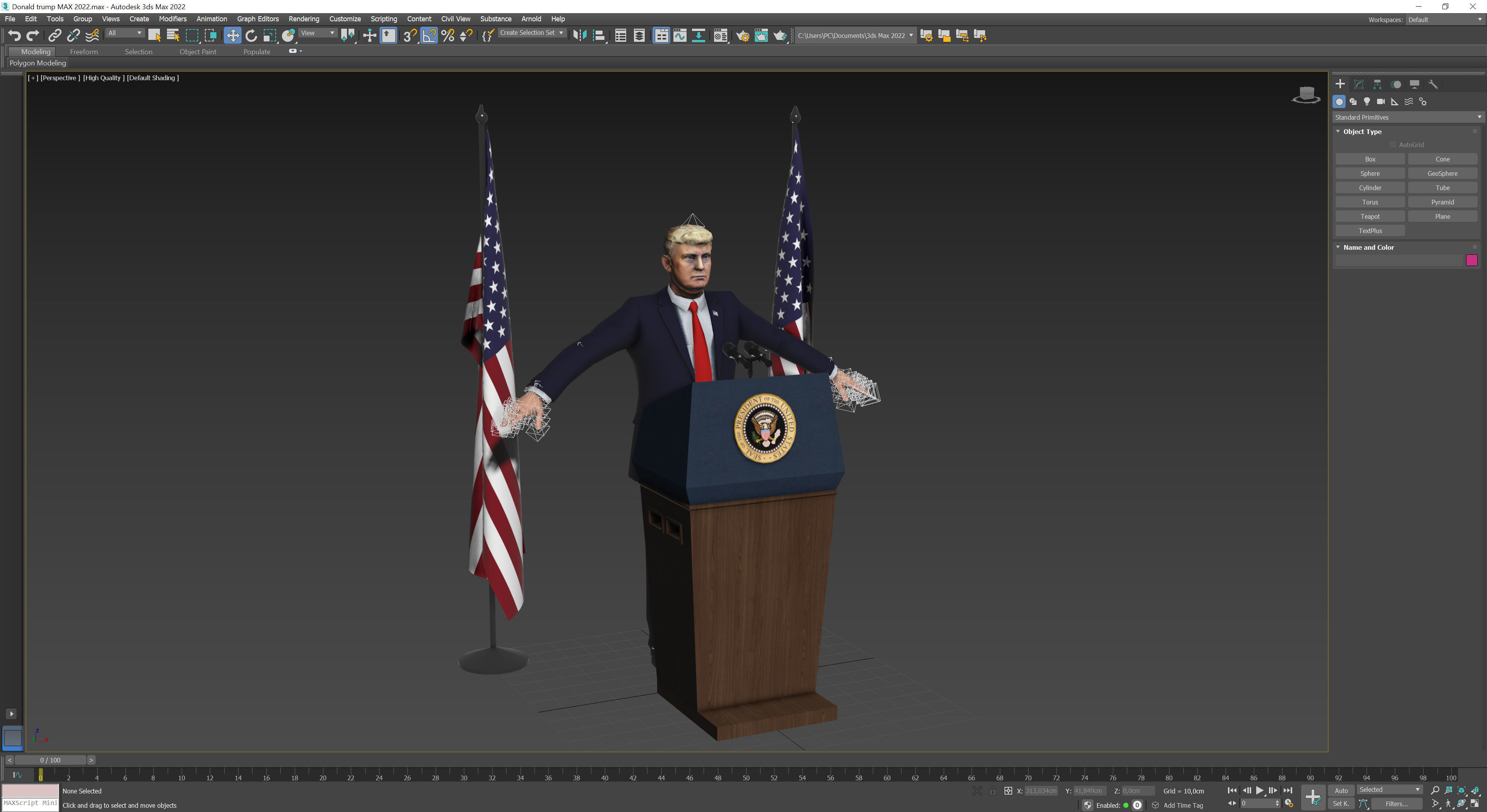Open the Arnold menu
The height and width of the screenshot is (812, 1487).
tap(531, 19)
